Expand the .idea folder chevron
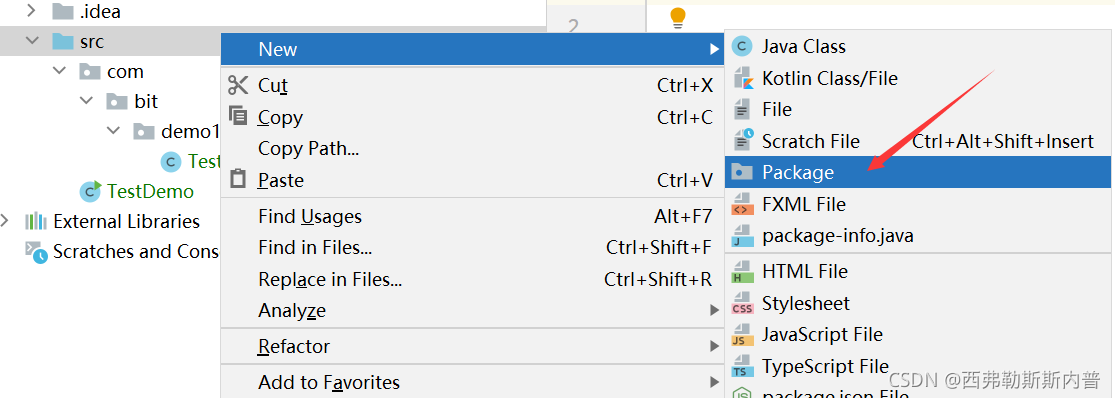This screenshot has width=1115, height=398. point(32,11)
